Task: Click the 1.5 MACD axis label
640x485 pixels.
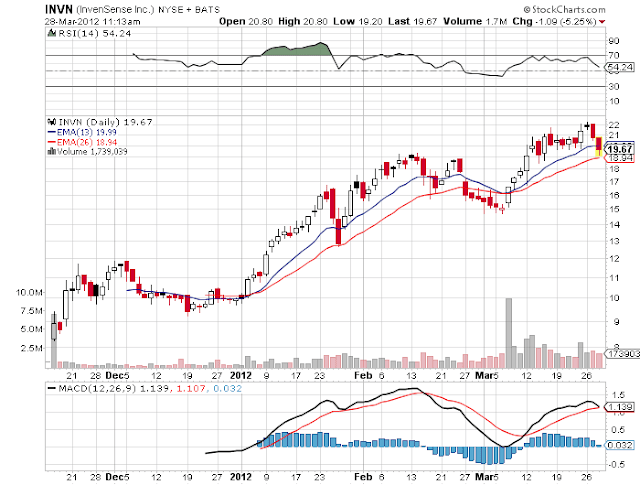Action: coord(619,395)
